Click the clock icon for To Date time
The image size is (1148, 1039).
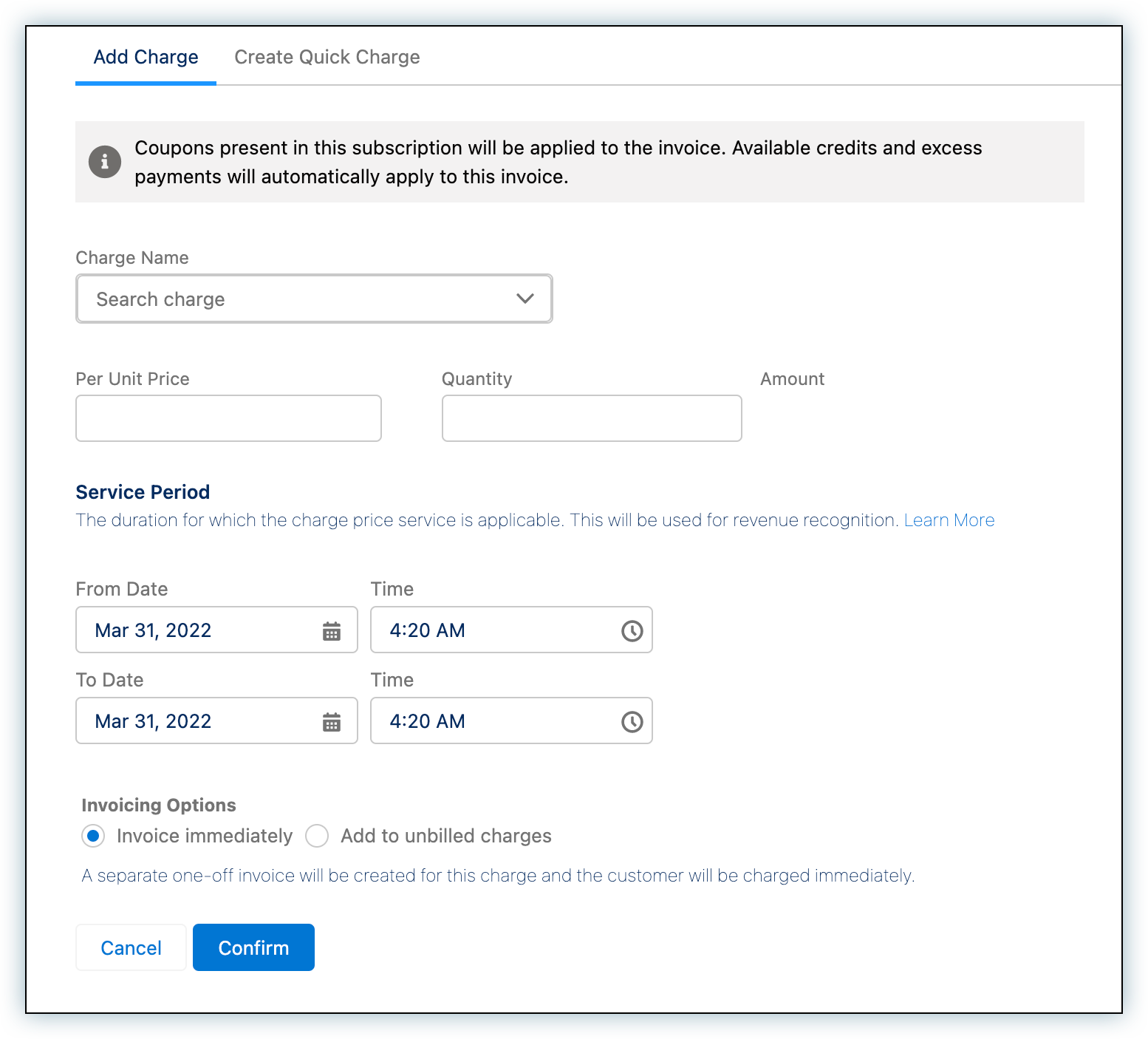[632, 722]
